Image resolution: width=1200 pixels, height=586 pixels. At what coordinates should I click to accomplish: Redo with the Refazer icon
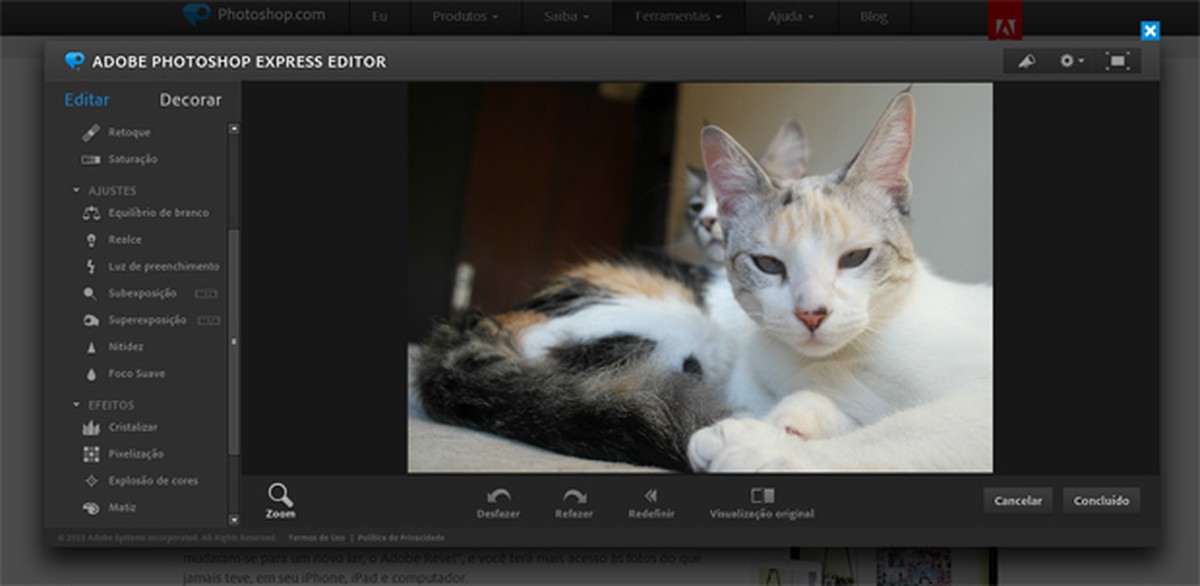coord(573,498)
